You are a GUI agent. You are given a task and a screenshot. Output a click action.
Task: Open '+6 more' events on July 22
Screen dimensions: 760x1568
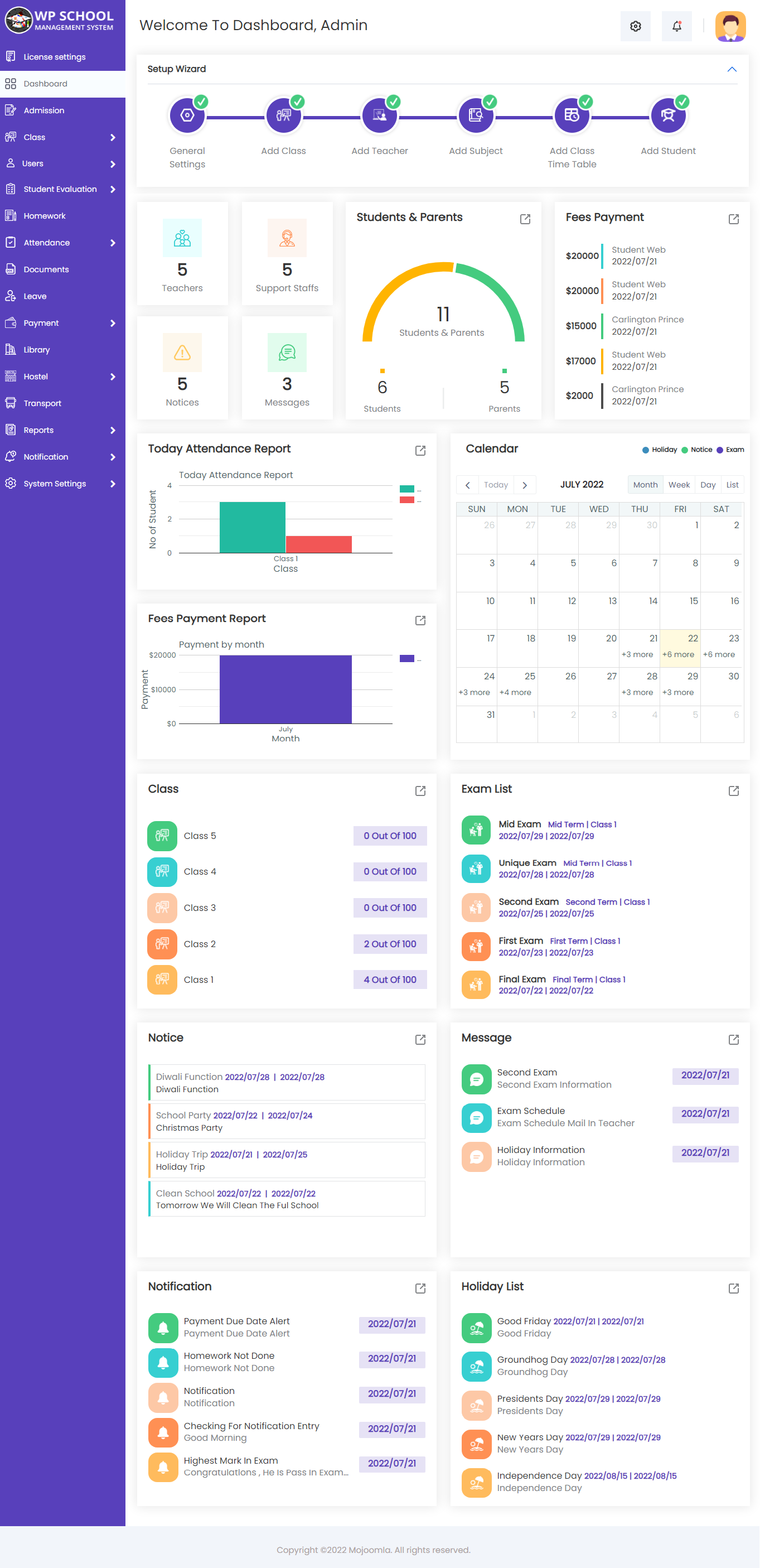coord(678,655)
